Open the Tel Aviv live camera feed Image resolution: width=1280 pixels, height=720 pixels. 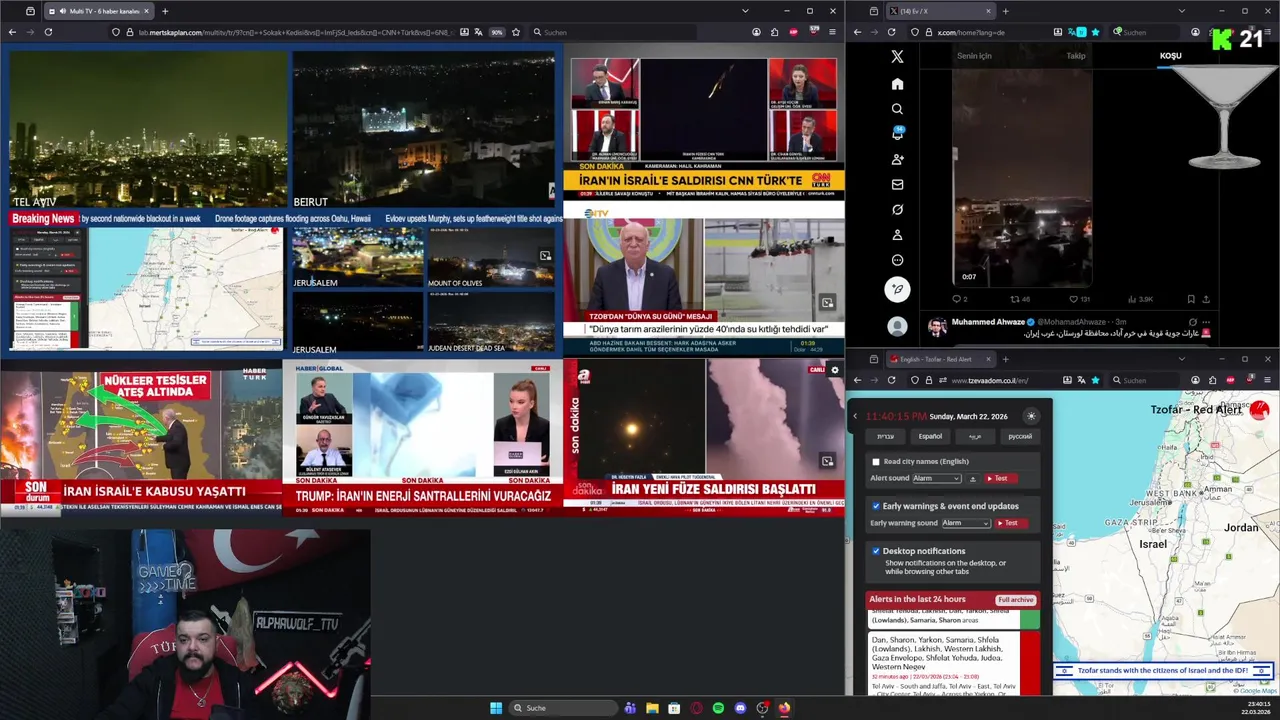tap(148, 130)
